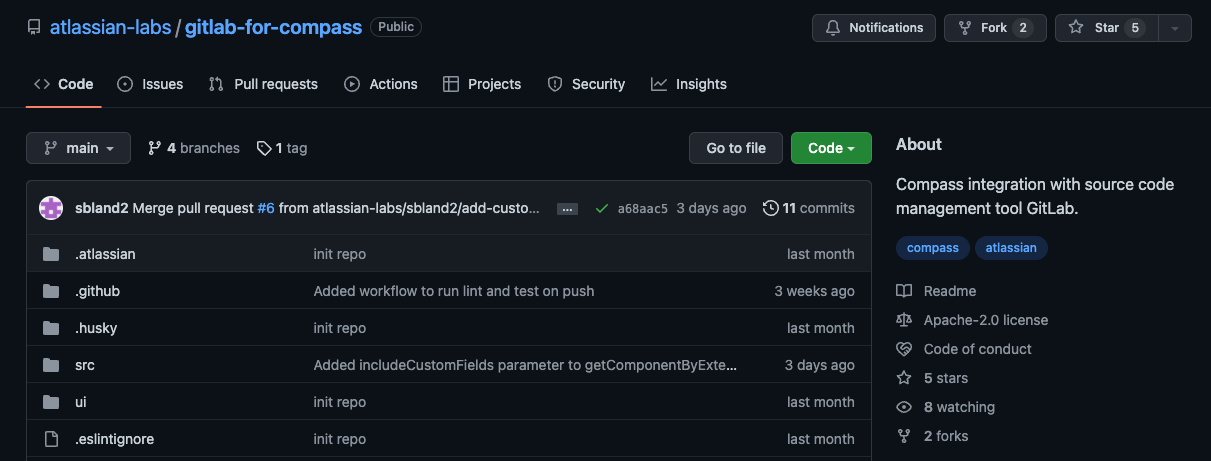Open sbland2's avatar image
Viewport: 1211px width, 461px height.
coord(51,208)
